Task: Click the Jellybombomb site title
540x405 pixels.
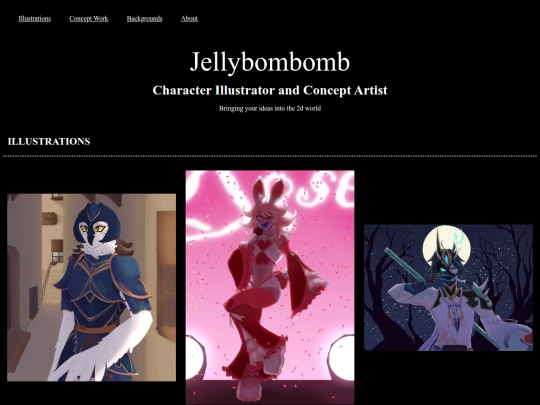Action: [270, 62]
